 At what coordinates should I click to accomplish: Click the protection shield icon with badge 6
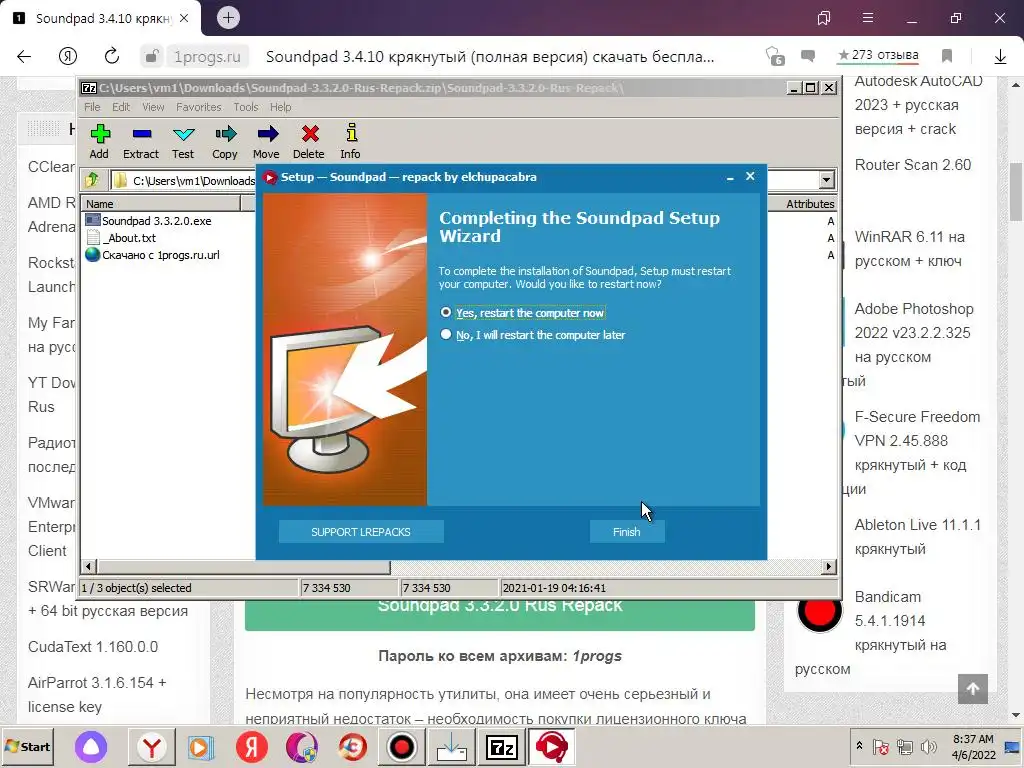(775, 56)
